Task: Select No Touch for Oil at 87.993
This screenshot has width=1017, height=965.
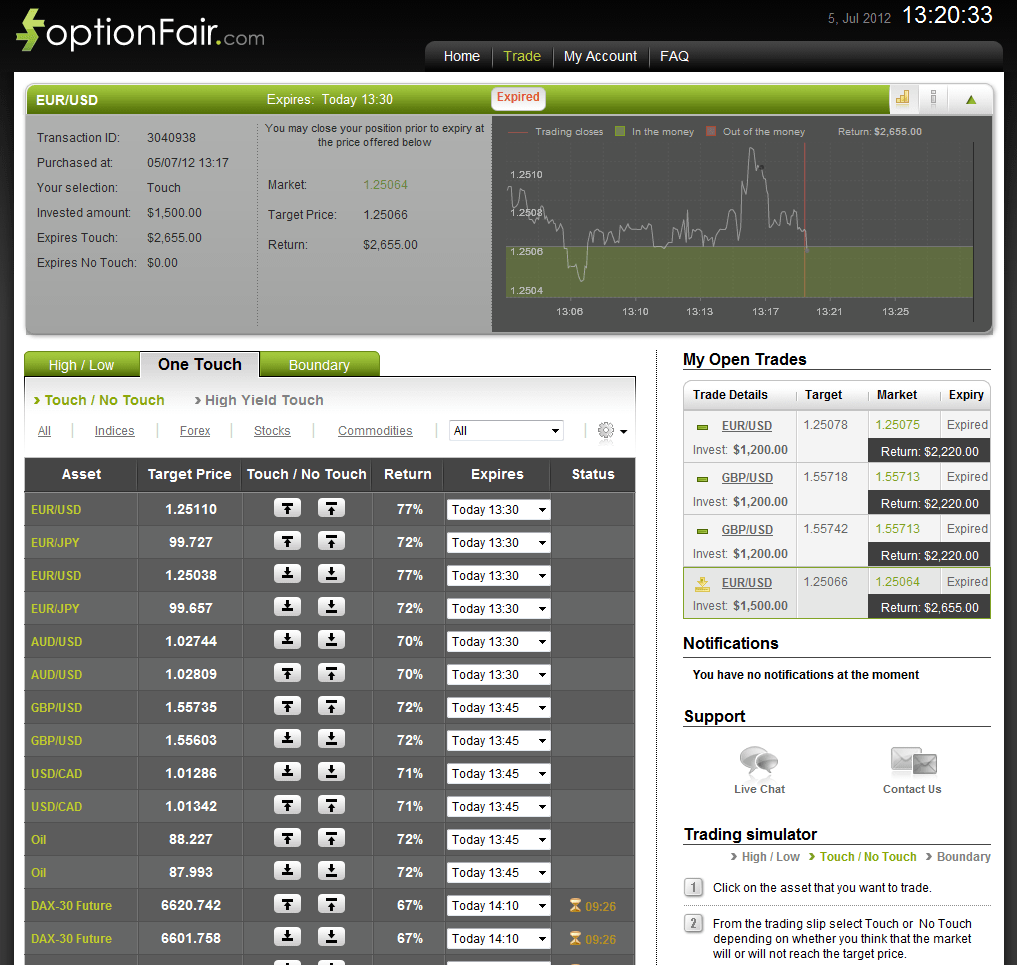Action: point(331,872)
